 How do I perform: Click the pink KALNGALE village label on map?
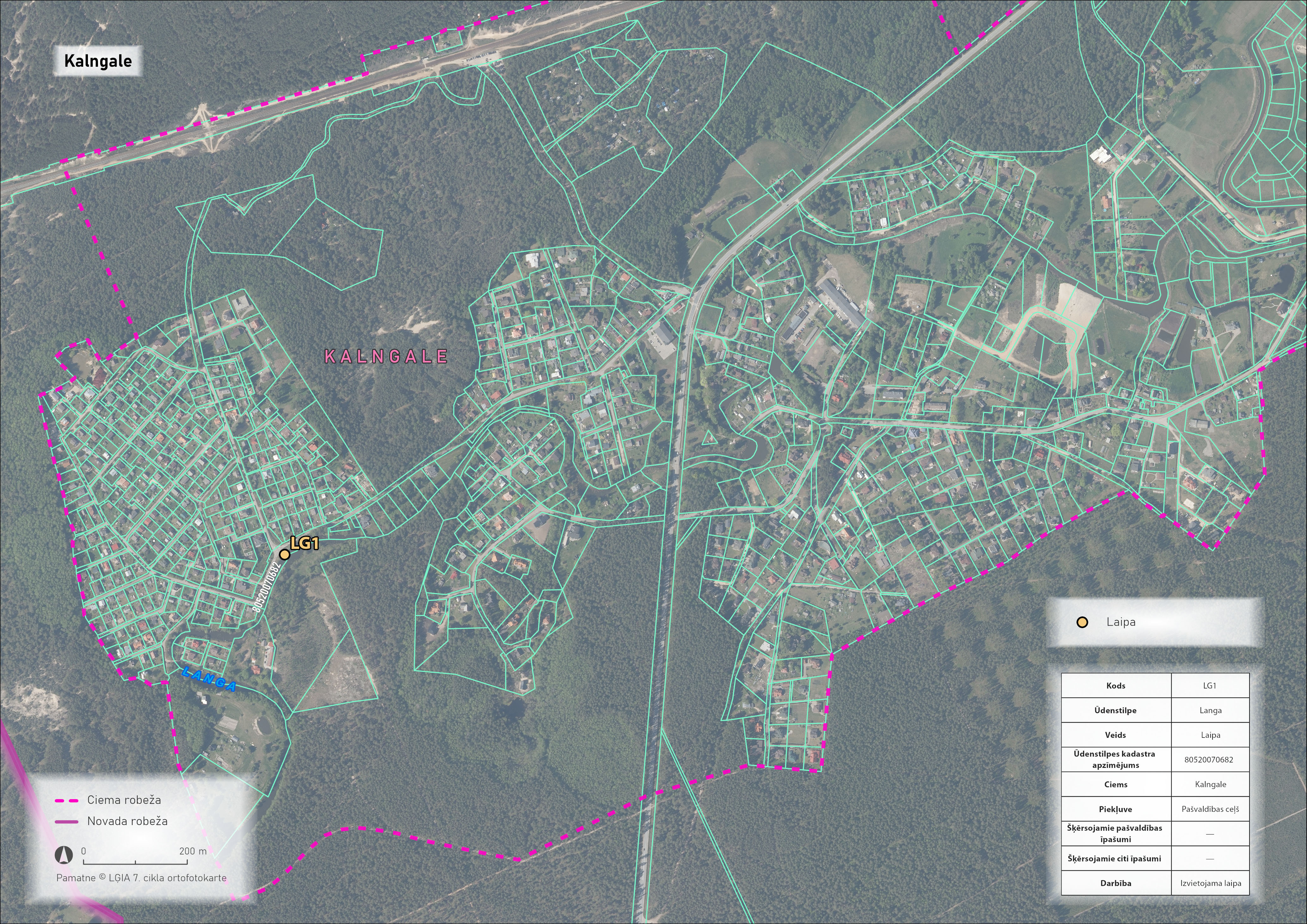[386, 356]
